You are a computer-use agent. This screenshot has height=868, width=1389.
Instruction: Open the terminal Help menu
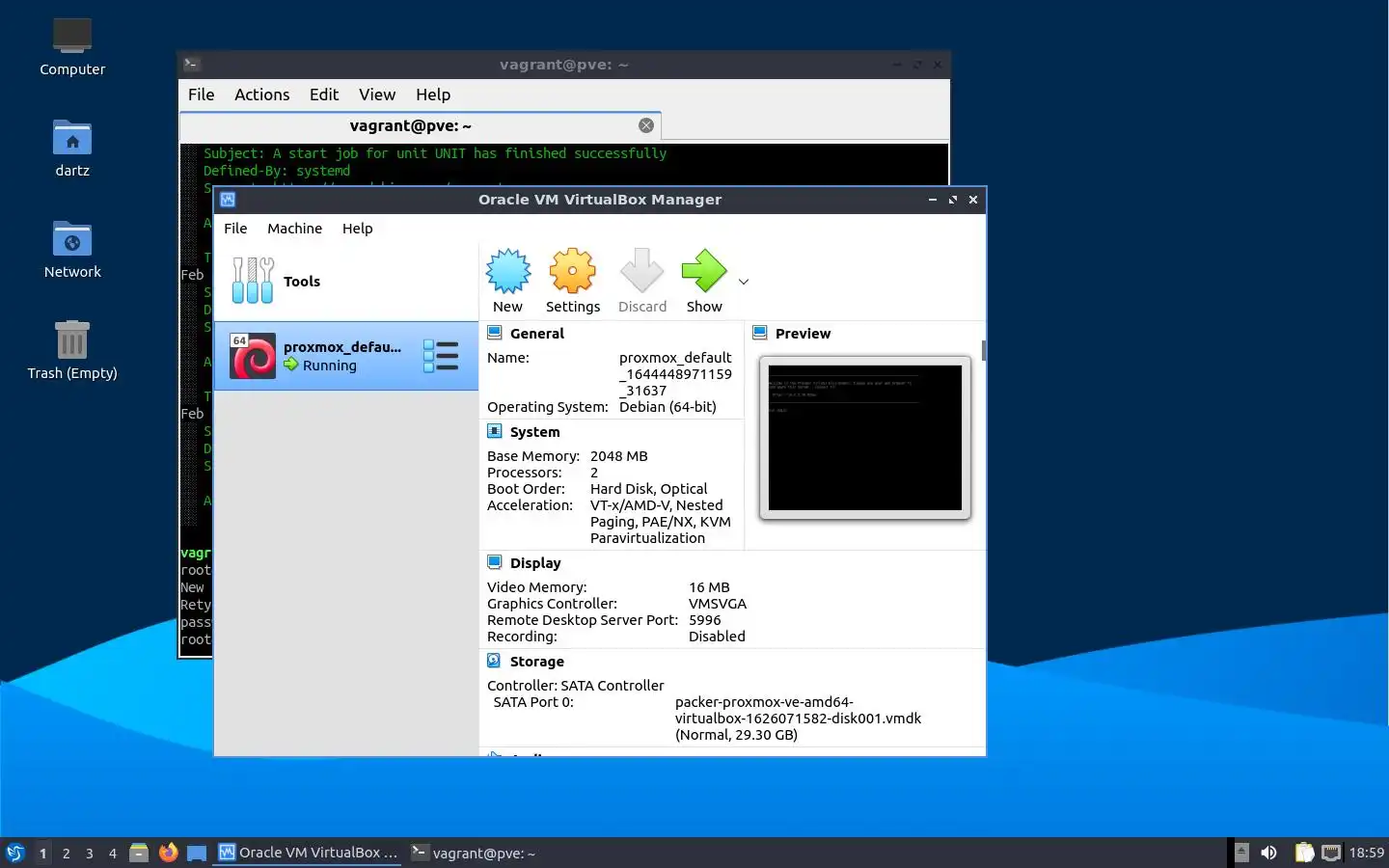[433, 95]
